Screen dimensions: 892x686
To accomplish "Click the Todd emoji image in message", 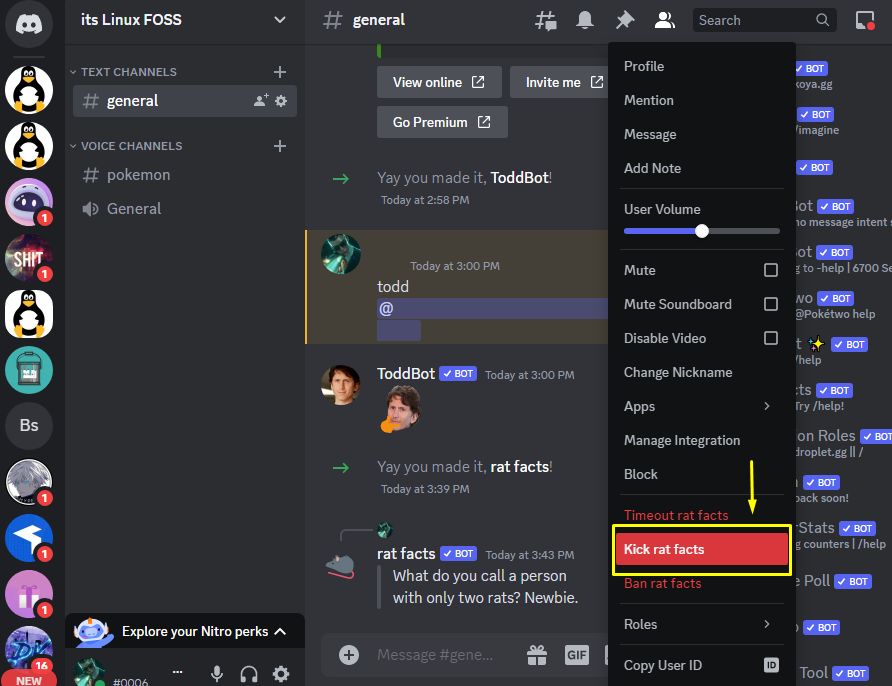I will [402, 410].
